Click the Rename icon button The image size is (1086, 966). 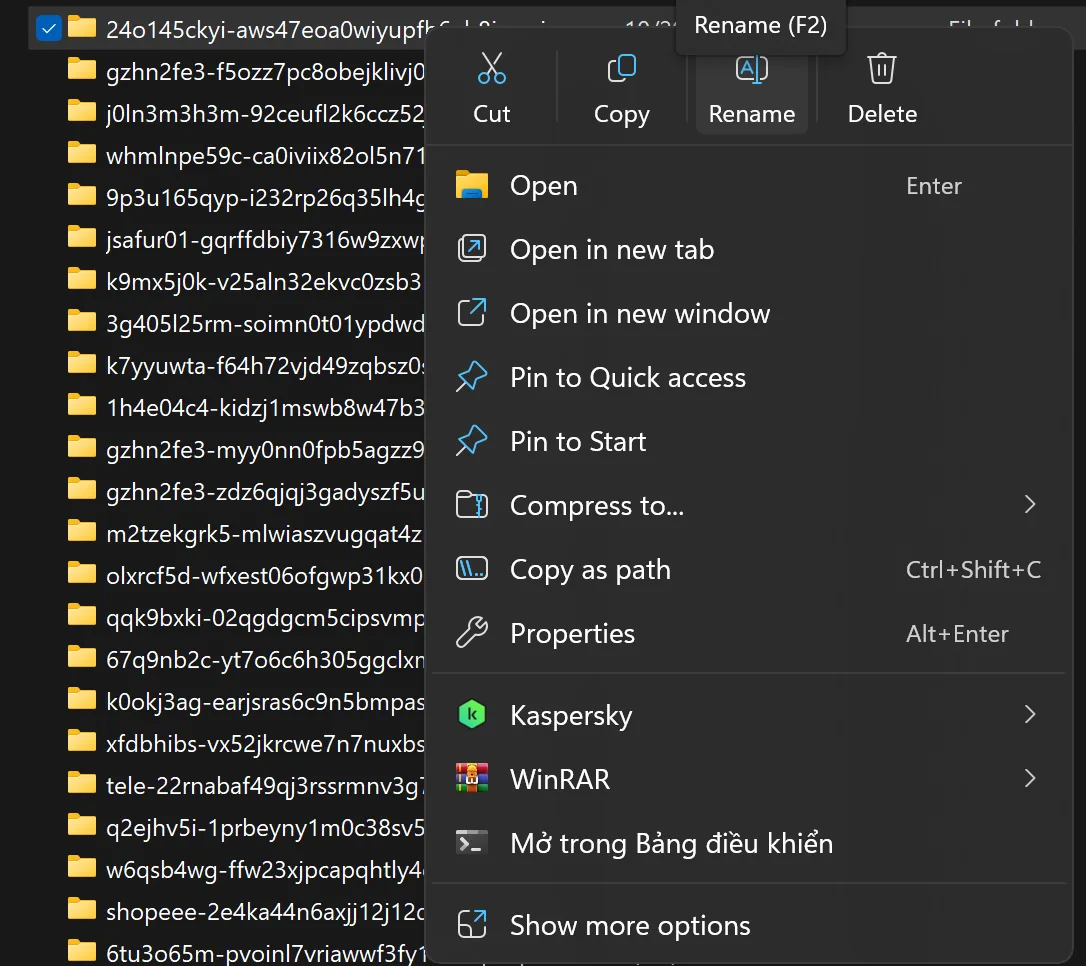[x=751, y=69]
